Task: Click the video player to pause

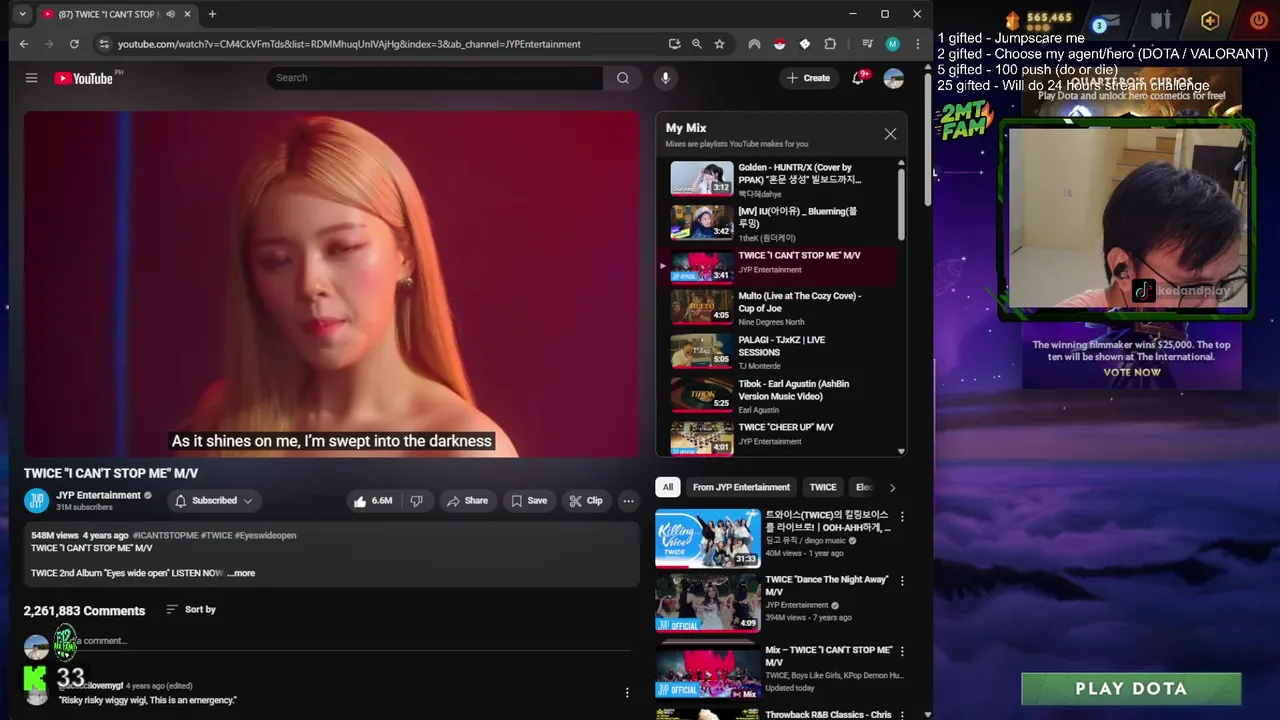Action: [x=332, y=284]
